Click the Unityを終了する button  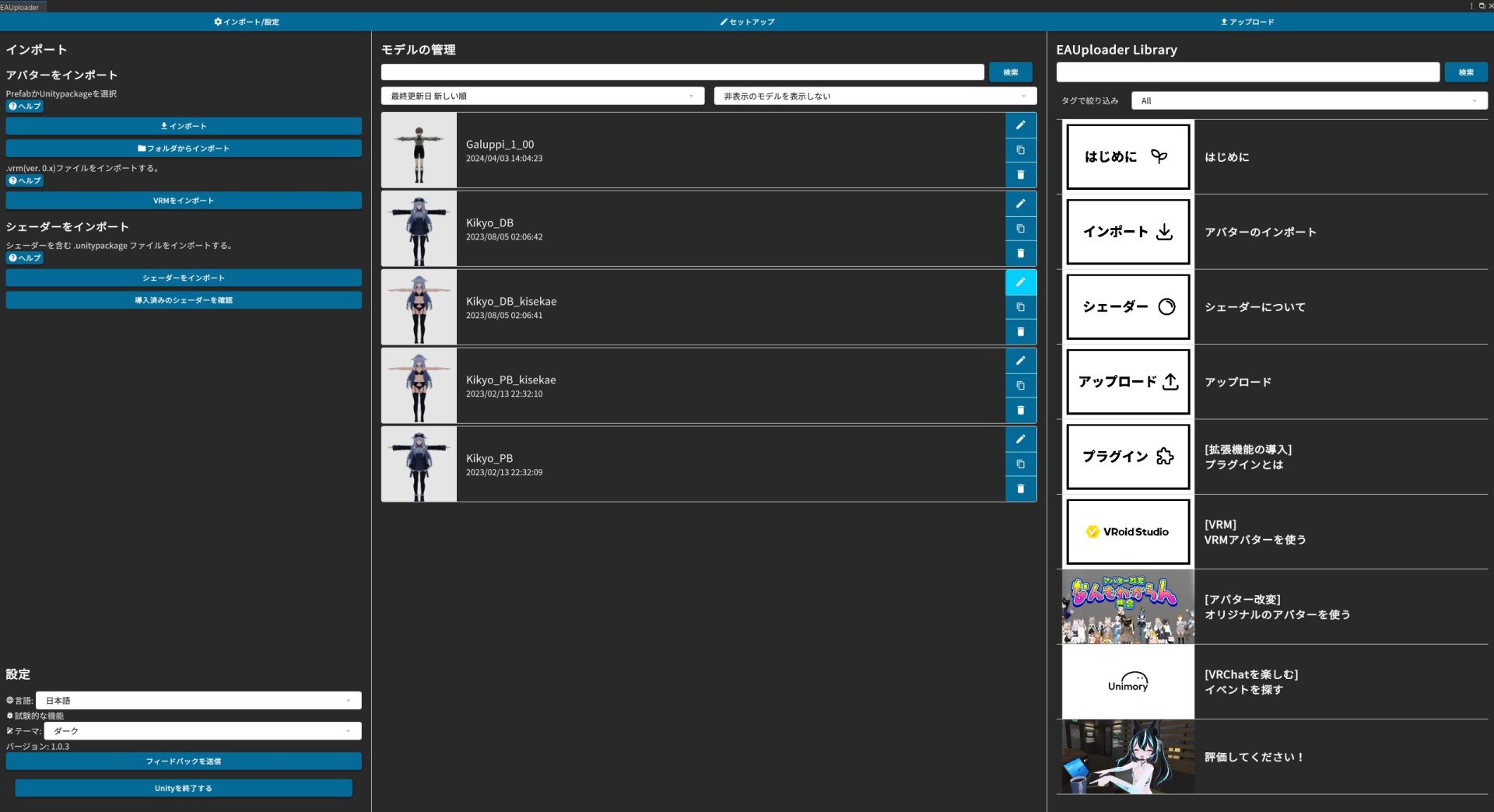(184, 788)
